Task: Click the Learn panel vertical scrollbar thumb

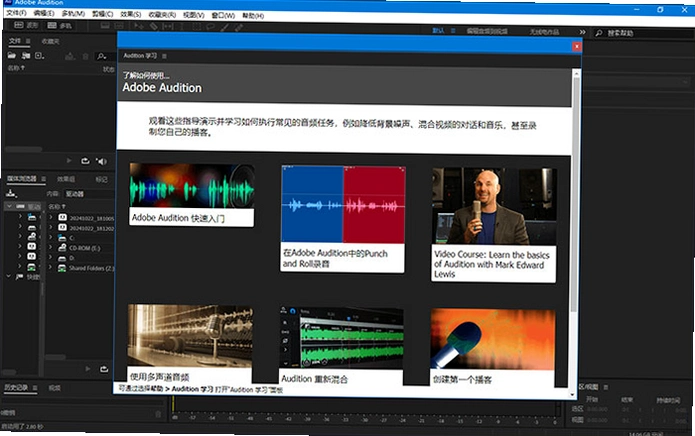Action: pyautogui.click(x=575, y=195)
